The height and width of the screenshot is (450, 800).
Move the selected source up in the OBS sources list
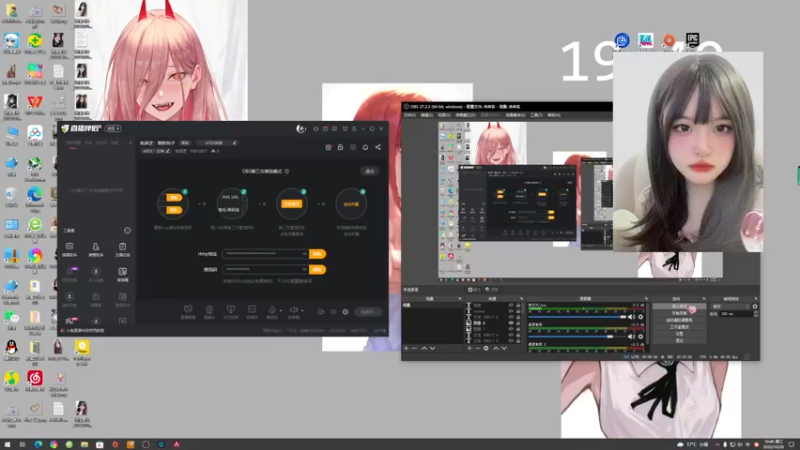click(495, 348)
